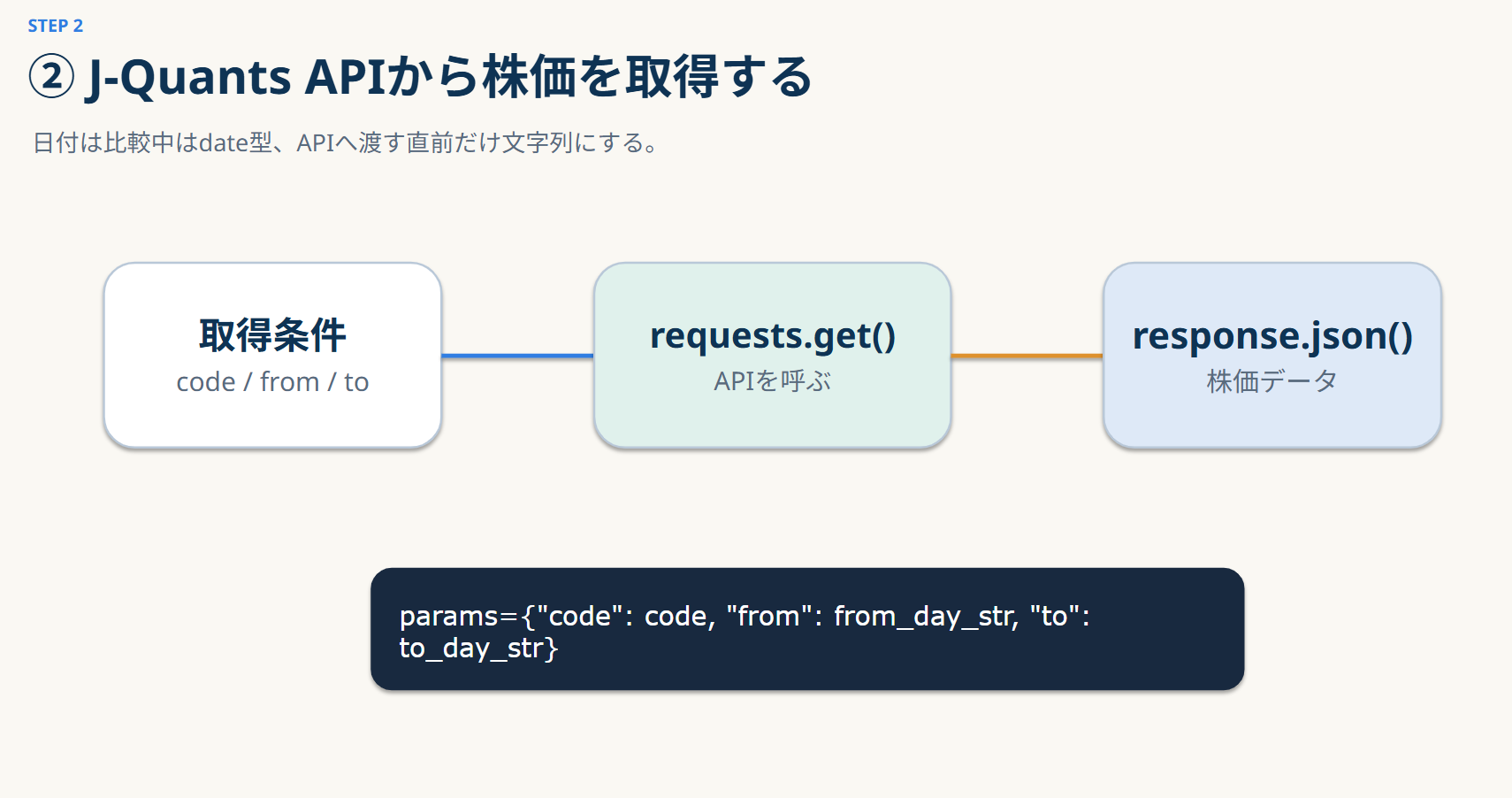
Task: Click the "APIを呼ぶ" caption
Action: point(773,380)
